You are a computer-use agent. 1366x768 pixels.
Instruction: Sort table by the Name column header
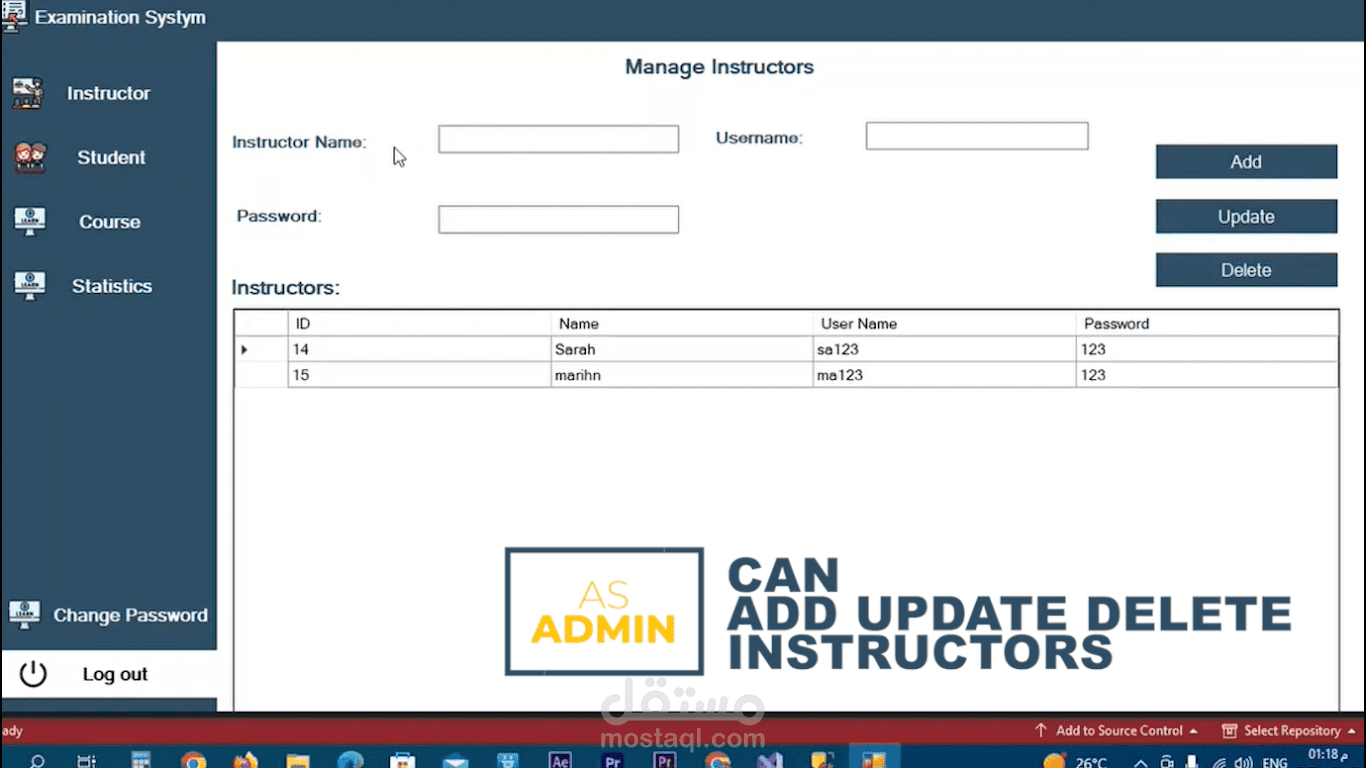pos(682,324)
